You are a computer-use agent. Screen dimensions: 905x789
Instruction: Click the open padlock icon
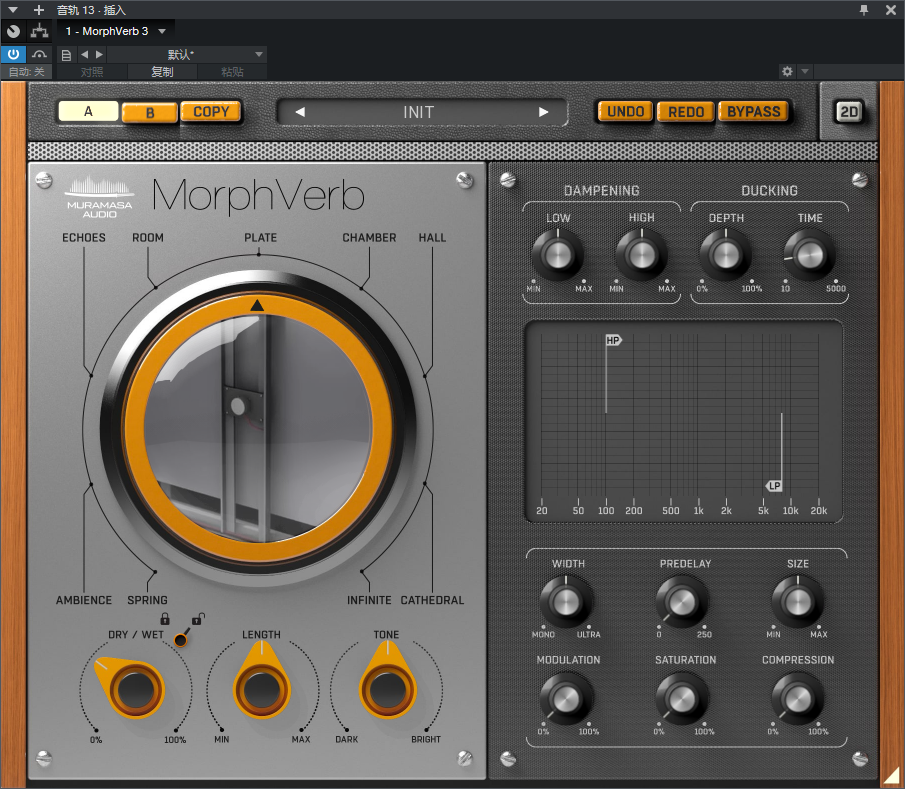pos(199,618)
